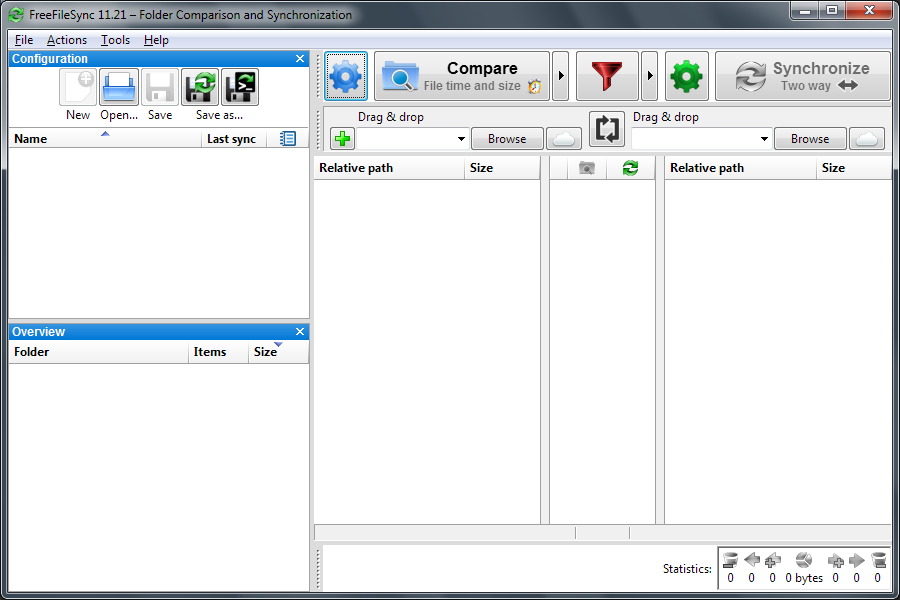Sort overview by Size column
900x600 pixels.
click(x=278, y=352)
